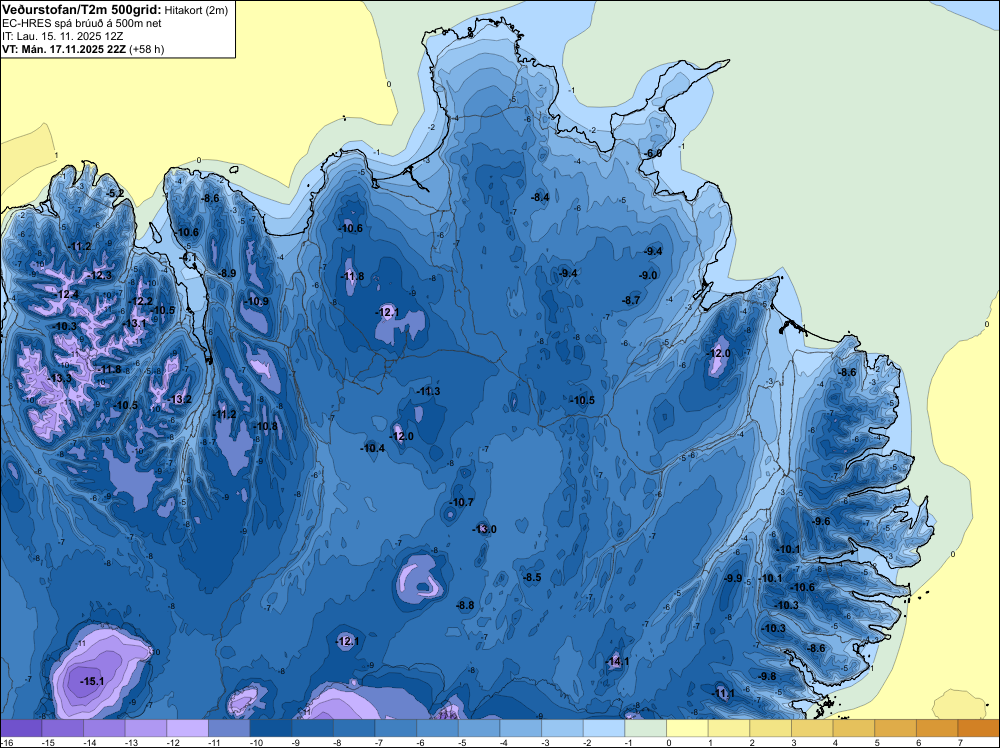Screen dimensions: 1000x748
Task: Select the -5.2 temperature value
Action: pyautogui.click(x=115, y=193)
